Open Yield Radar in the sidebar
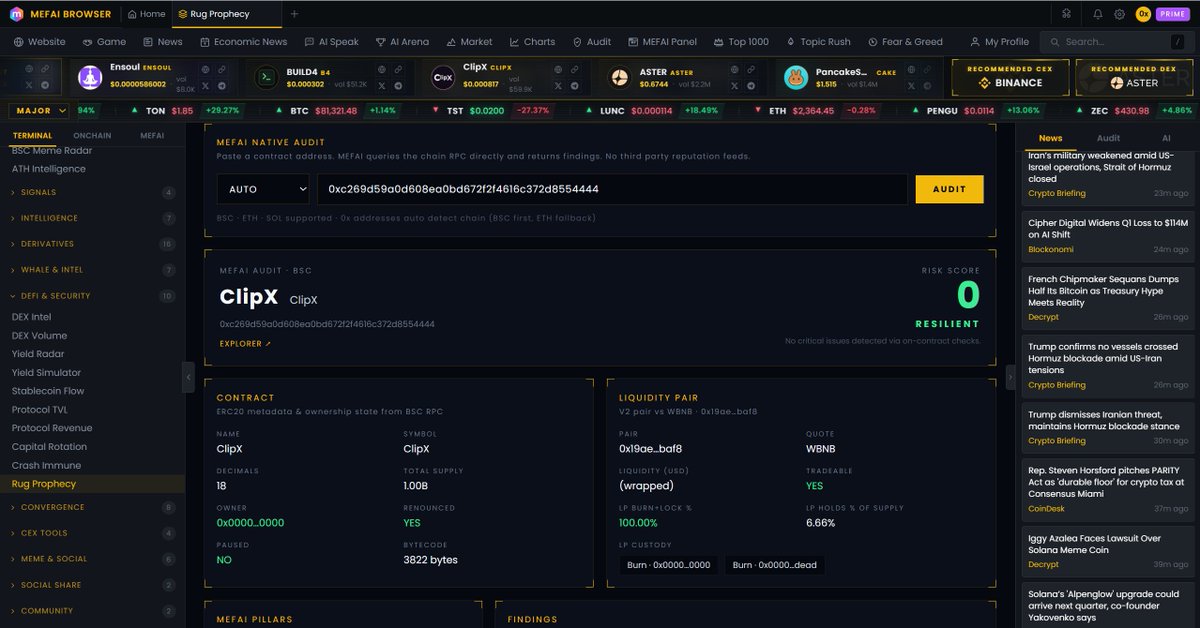The height and width of the screenshot is (628, 1200). (x=38, y=354)
